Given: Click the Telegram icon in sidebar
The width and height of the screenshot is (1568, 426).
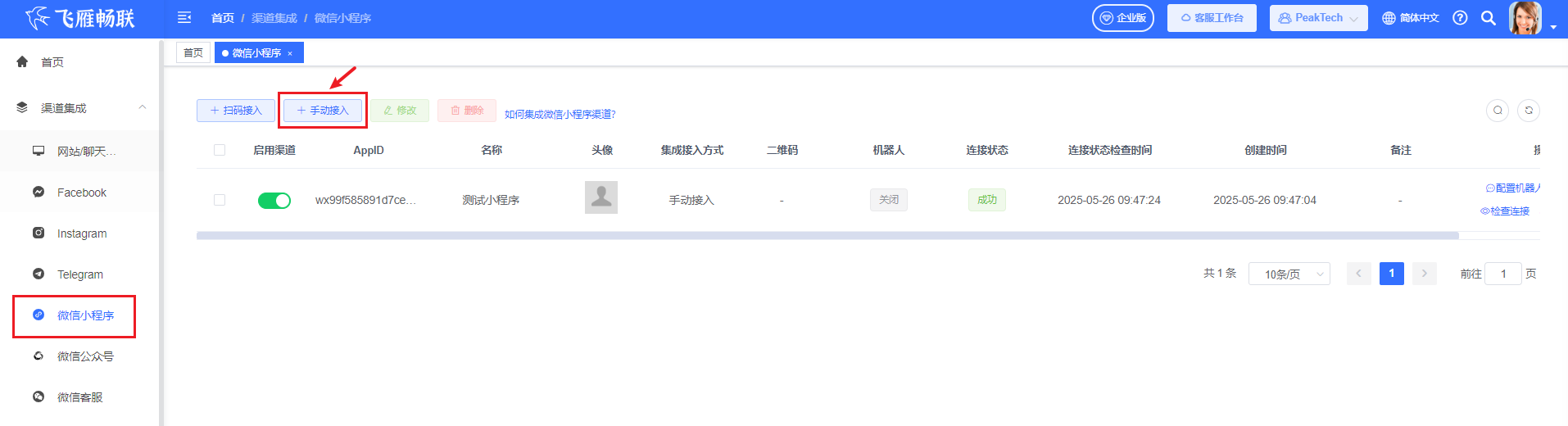Looking at the screenshot, I should [39, 274].
